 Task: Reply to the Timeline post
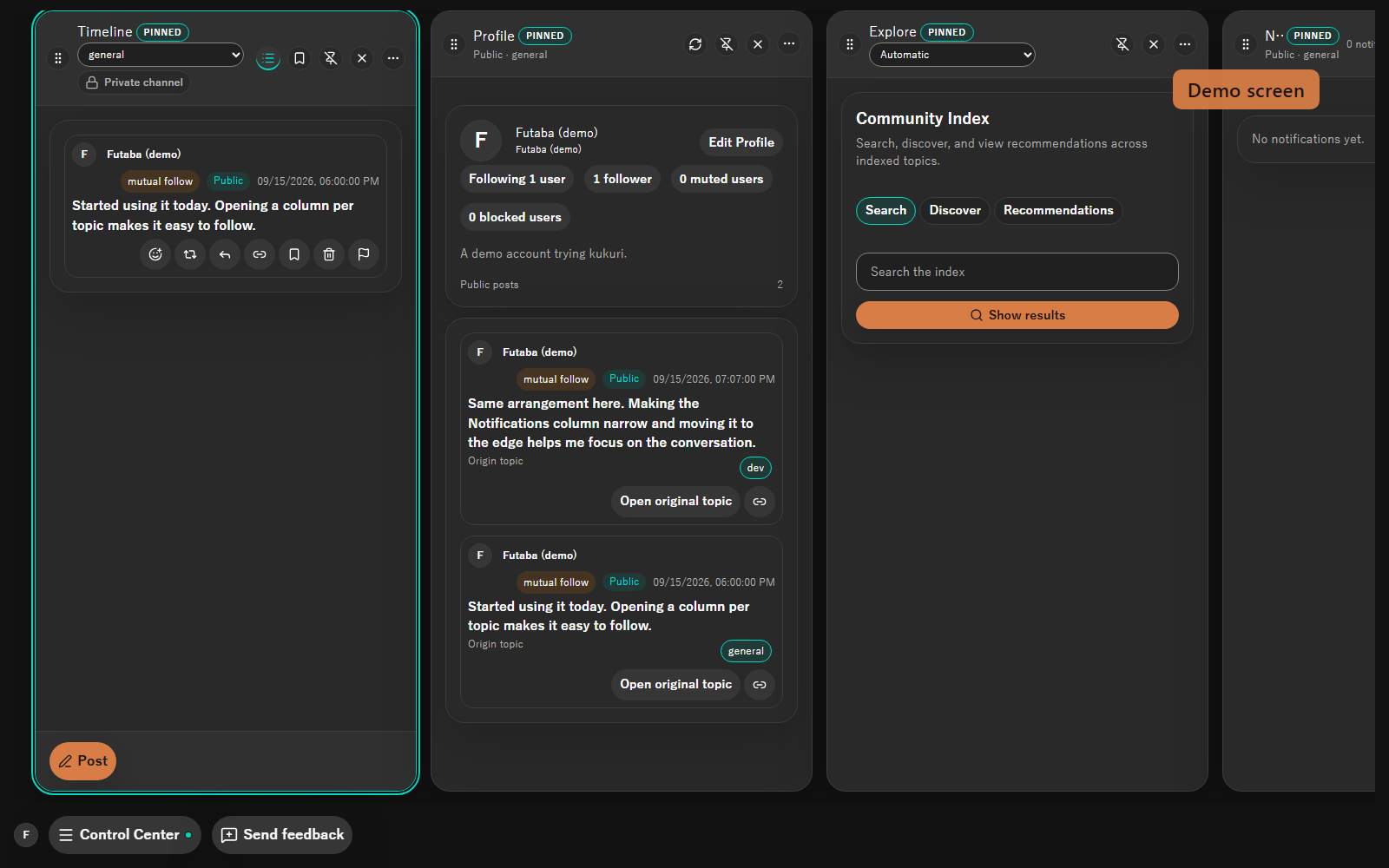coord(225,254)
